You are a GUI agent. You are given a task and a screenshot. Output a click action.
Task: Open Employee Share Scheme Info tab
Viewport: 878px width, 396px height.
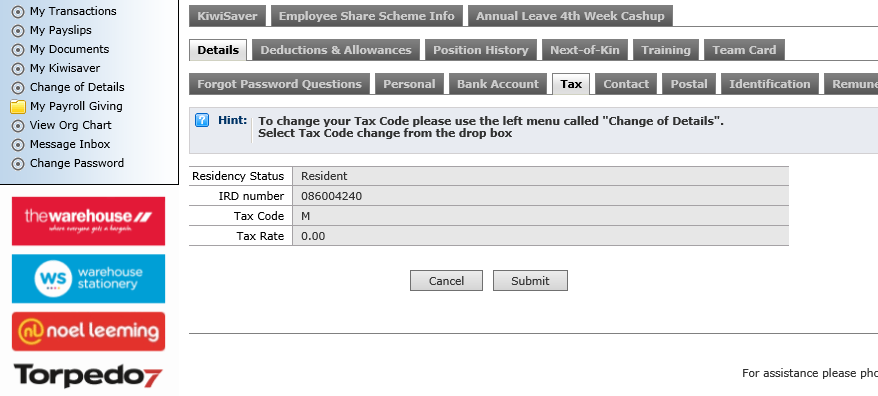click(x=367, y=16)
